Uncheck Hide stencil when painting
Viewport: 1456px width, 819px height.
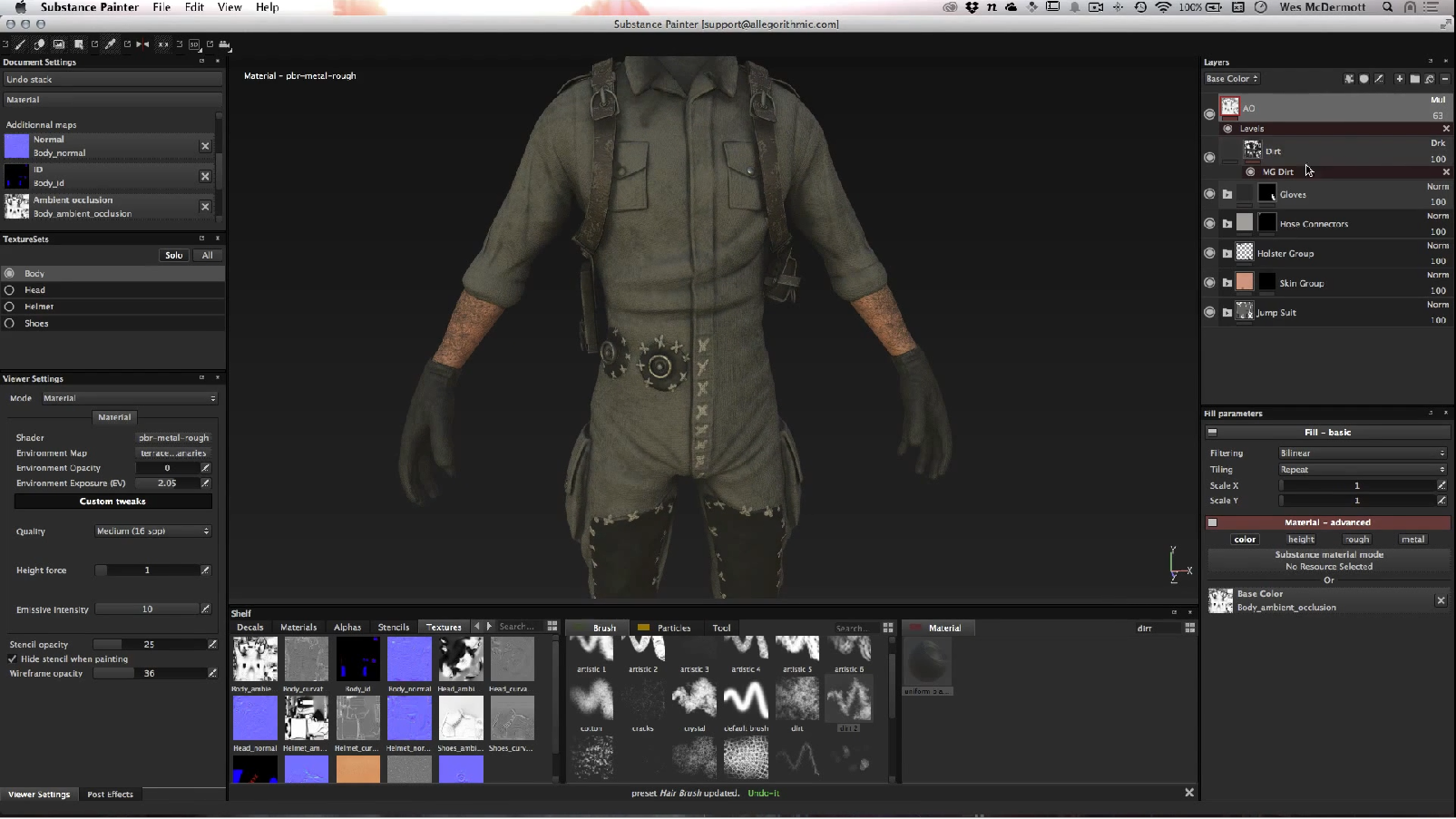tap(13, 659)
